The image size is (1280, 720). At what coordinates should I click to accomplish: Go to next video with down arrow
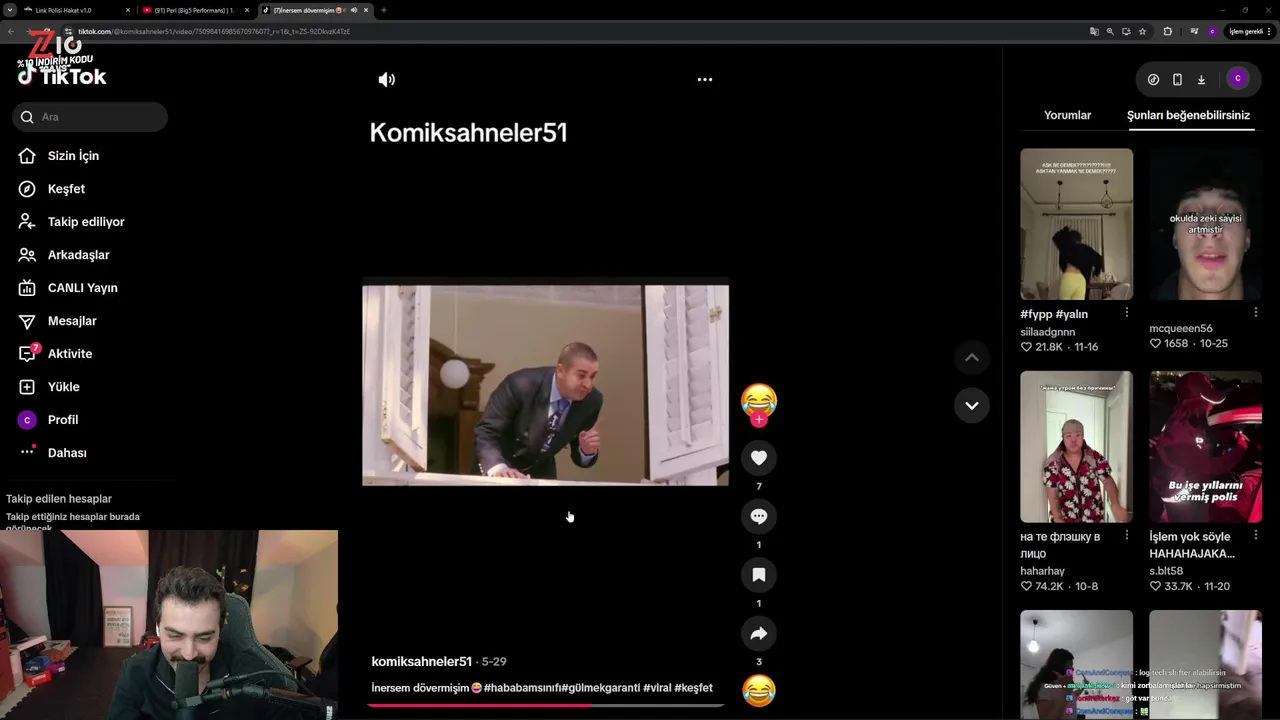click(971, 405)
